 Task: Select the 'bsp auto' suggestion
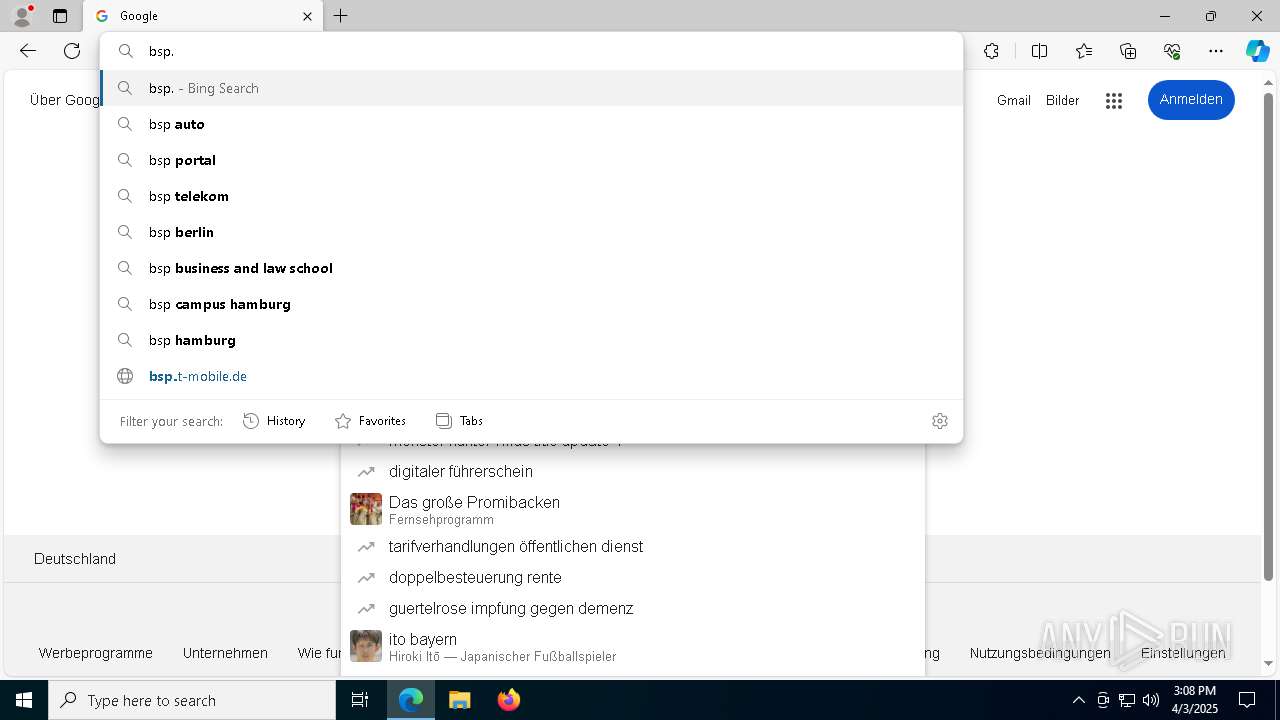pos(531,124)
